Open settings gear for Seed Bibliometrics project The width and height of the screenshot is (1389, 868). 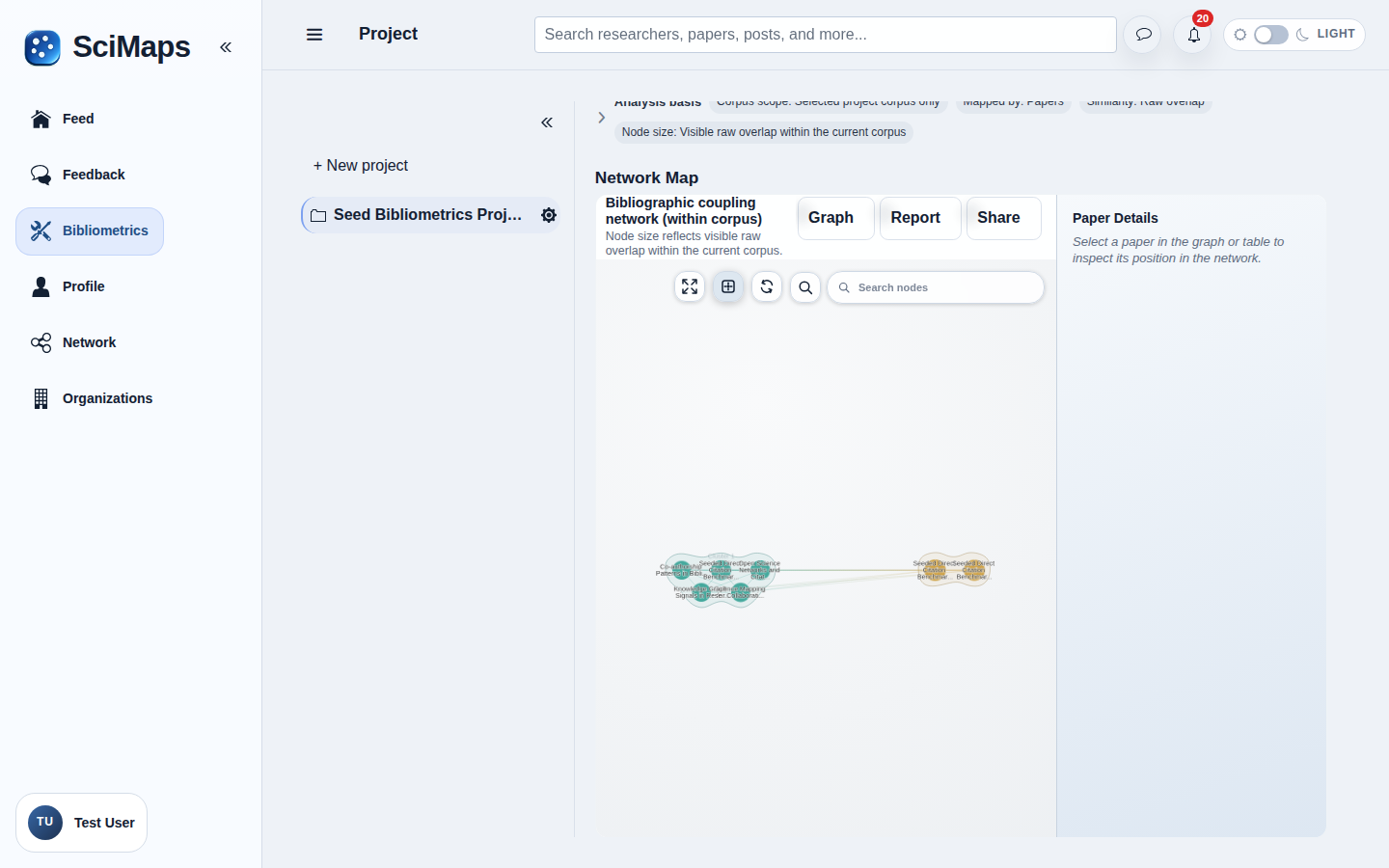(549, 215)
